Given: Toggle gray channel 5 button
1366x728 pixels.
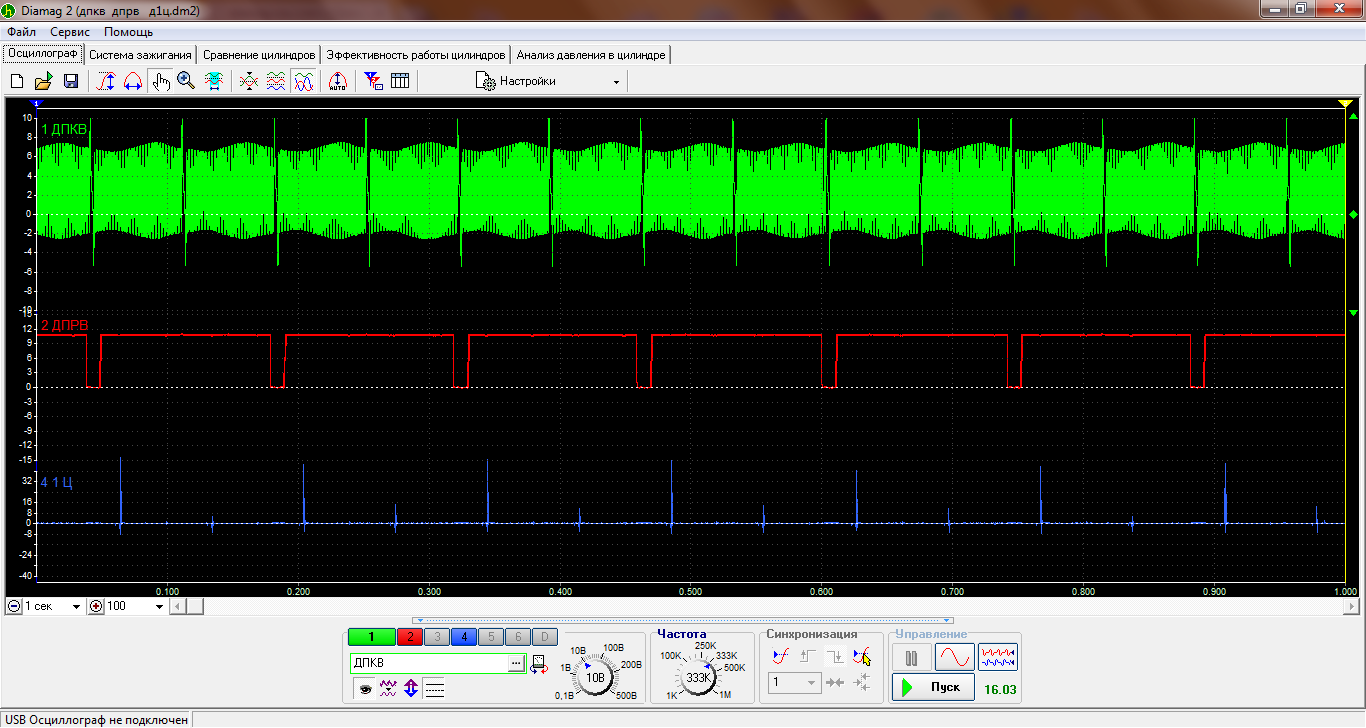Looking at the screenshot, I should tap(490, 637).
